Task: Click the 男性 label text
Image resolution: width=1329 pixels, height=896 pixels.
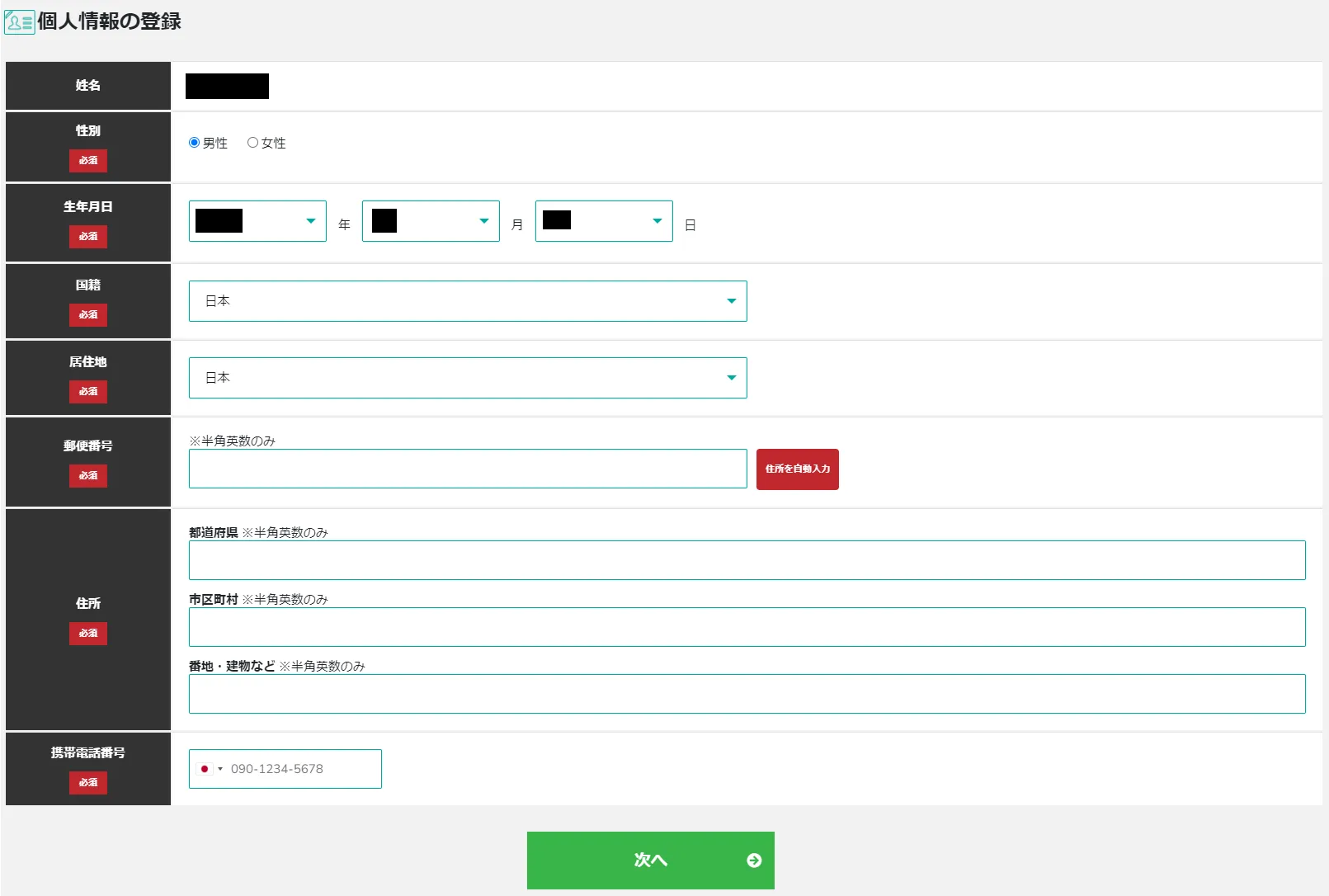Action: point(215,144)
